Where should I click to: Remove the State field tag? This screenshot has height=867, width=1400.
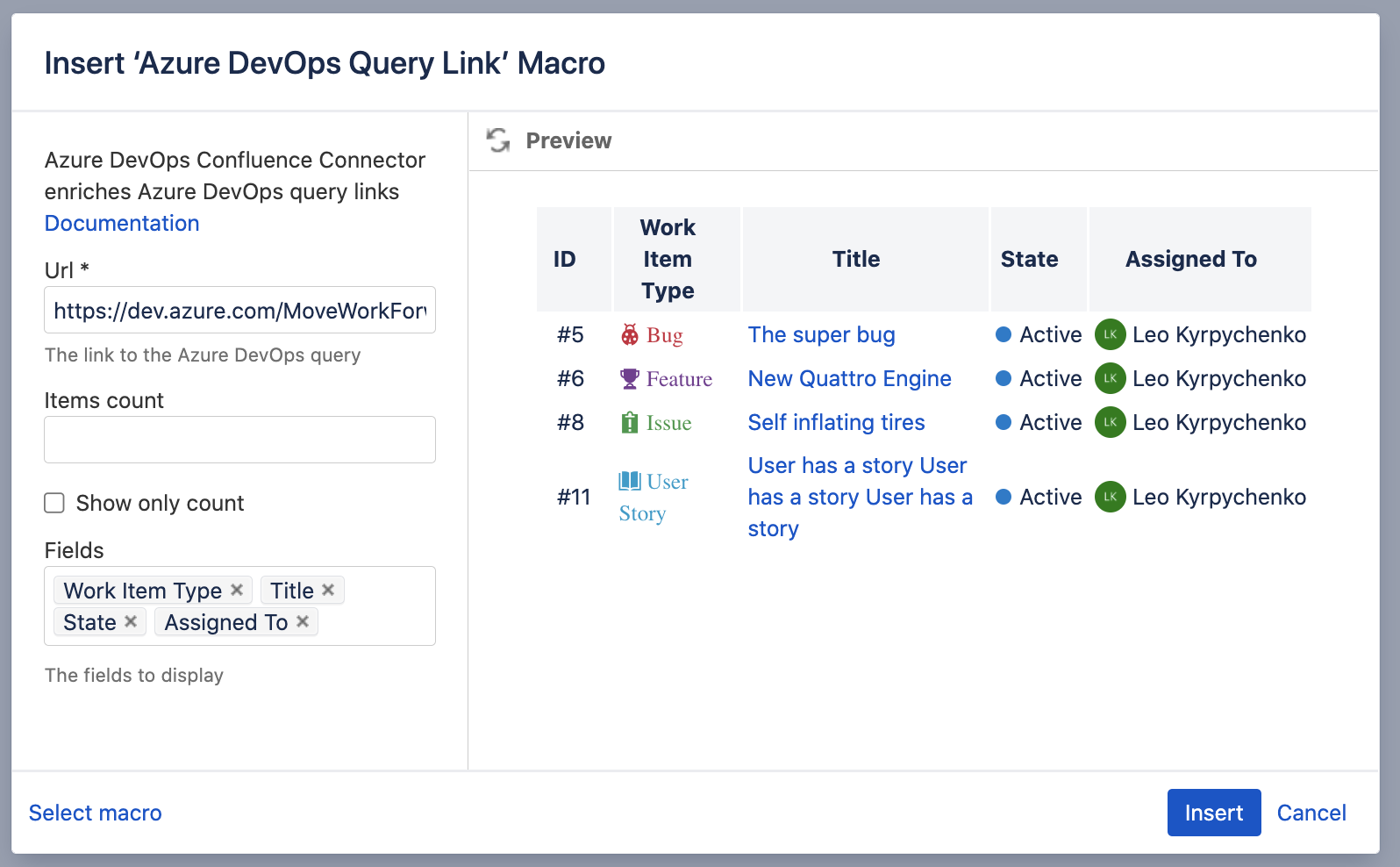click(x=131, y=621)
